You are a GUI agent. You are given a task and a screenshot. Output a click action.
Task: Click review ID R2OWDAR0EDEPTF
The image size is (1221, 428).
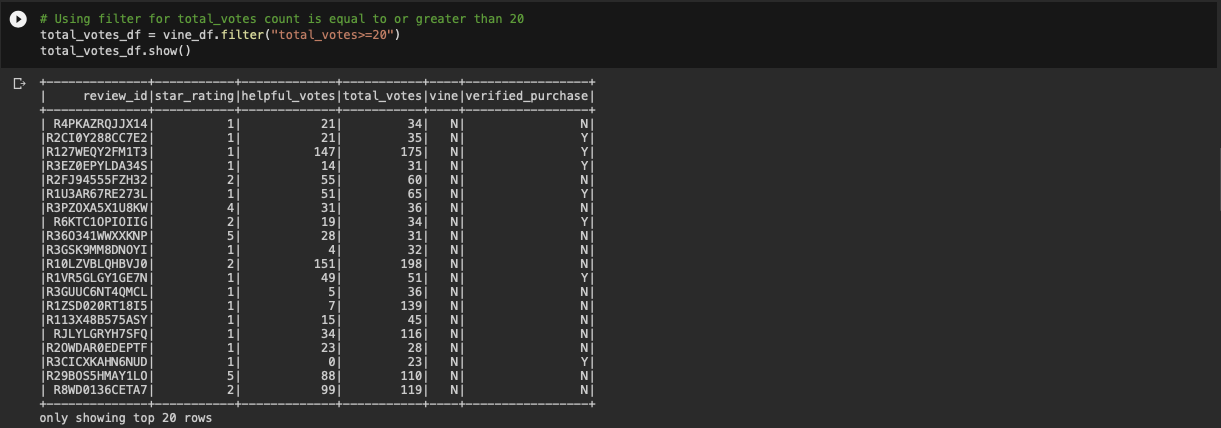pyautogui.click(x=97, y=348)
